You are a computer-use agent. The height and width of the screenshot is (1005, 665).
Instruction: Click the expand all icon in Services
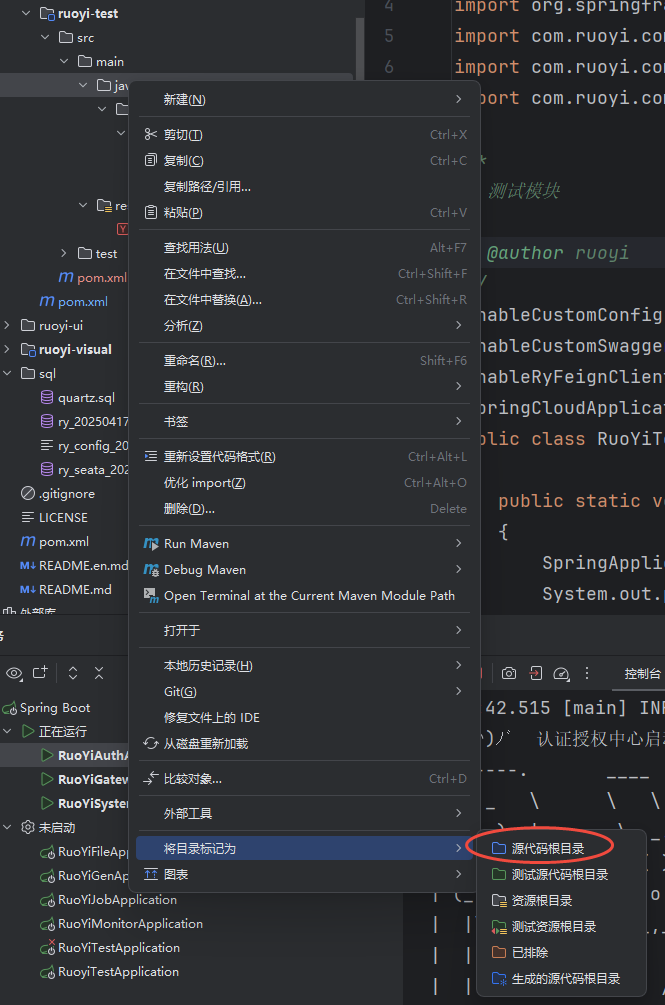coord(73,673)
